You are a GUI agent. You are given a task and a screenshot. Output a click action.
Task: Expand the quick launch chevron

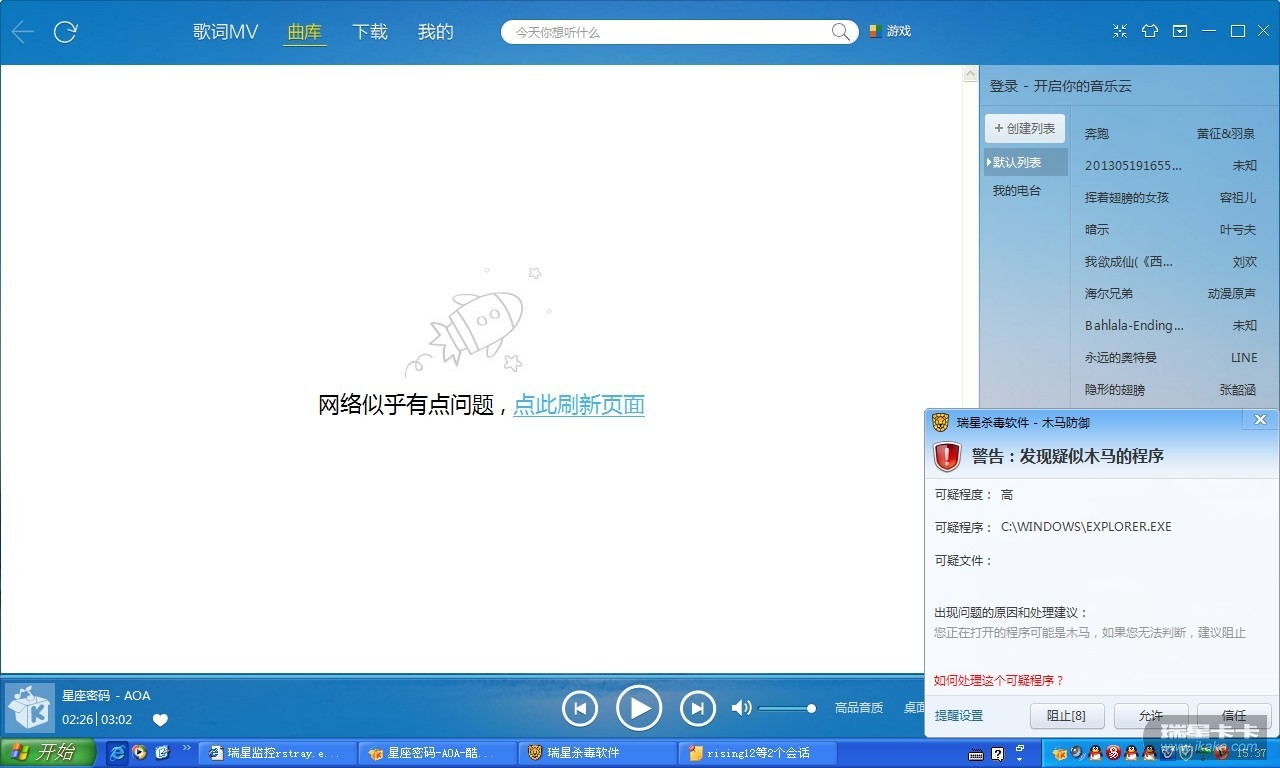coord(186,748)
